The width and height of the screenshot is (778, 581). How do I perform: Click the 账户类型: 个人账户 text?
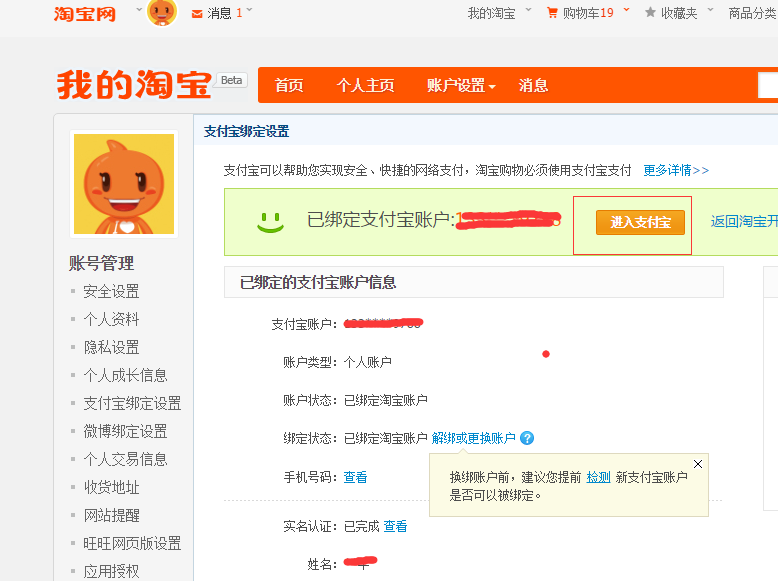point(337,362)
